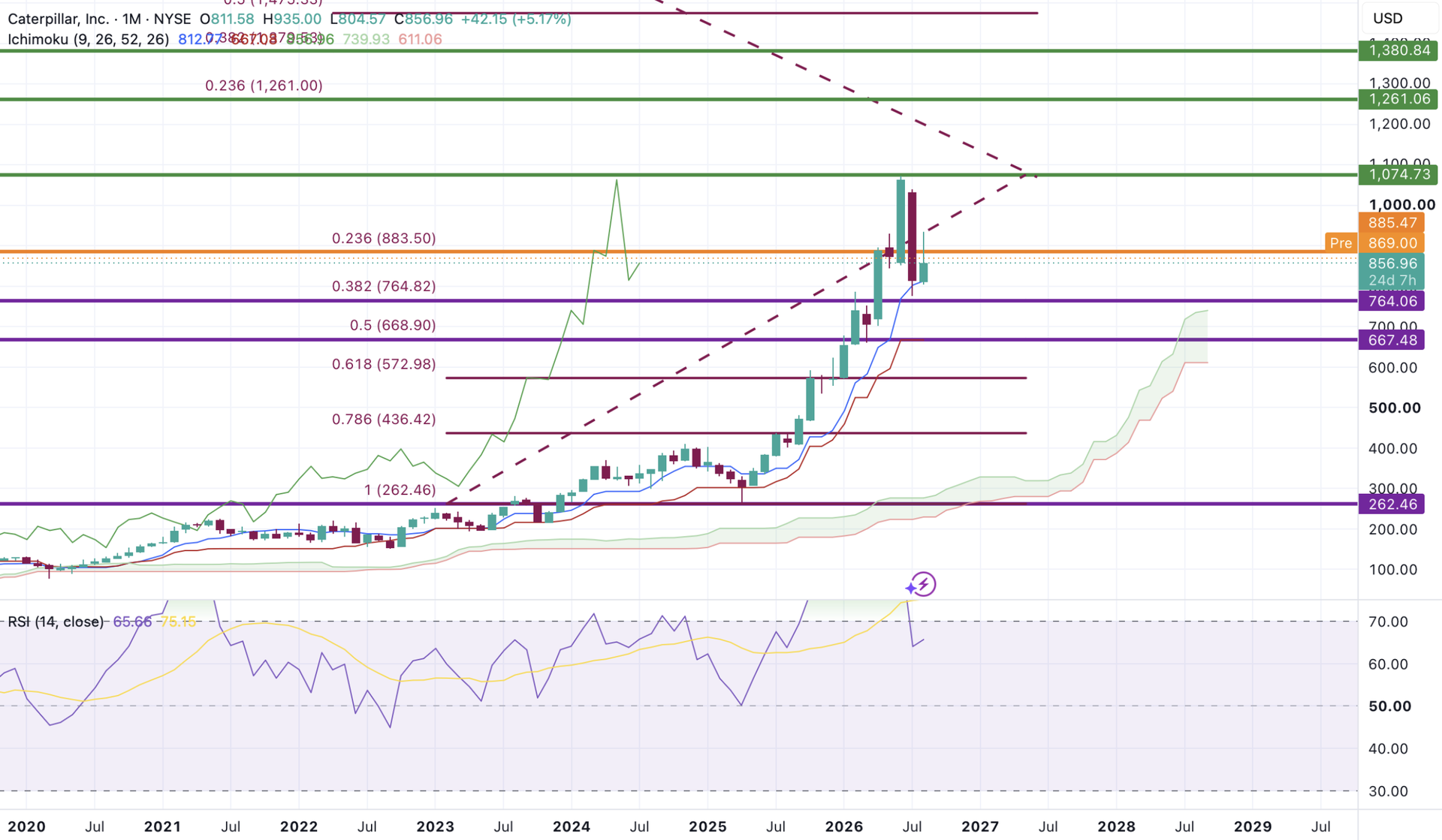Click the 100.00 price axis label
This screenshot has height=840, width=1442.
pyautogui.click(x=1393, y=570)
